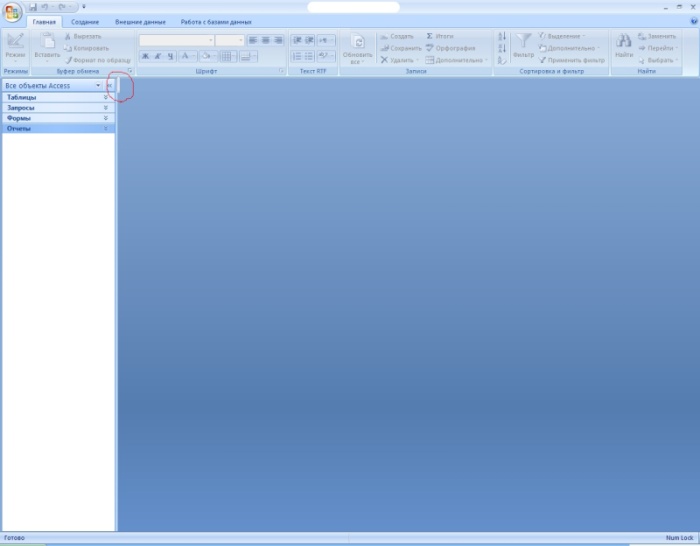
Task: Open the Буфер обмена dialog launcher
Action: pos(130,71)
